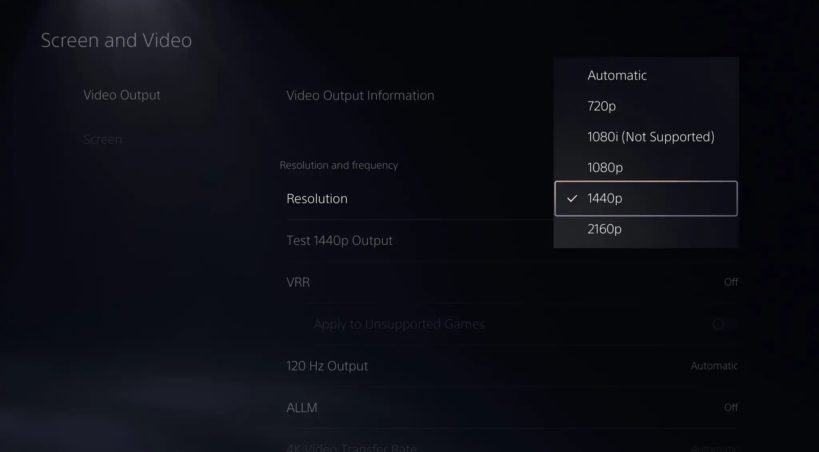
Task: Select the 1440p resolution option
Action: point(645,199)
